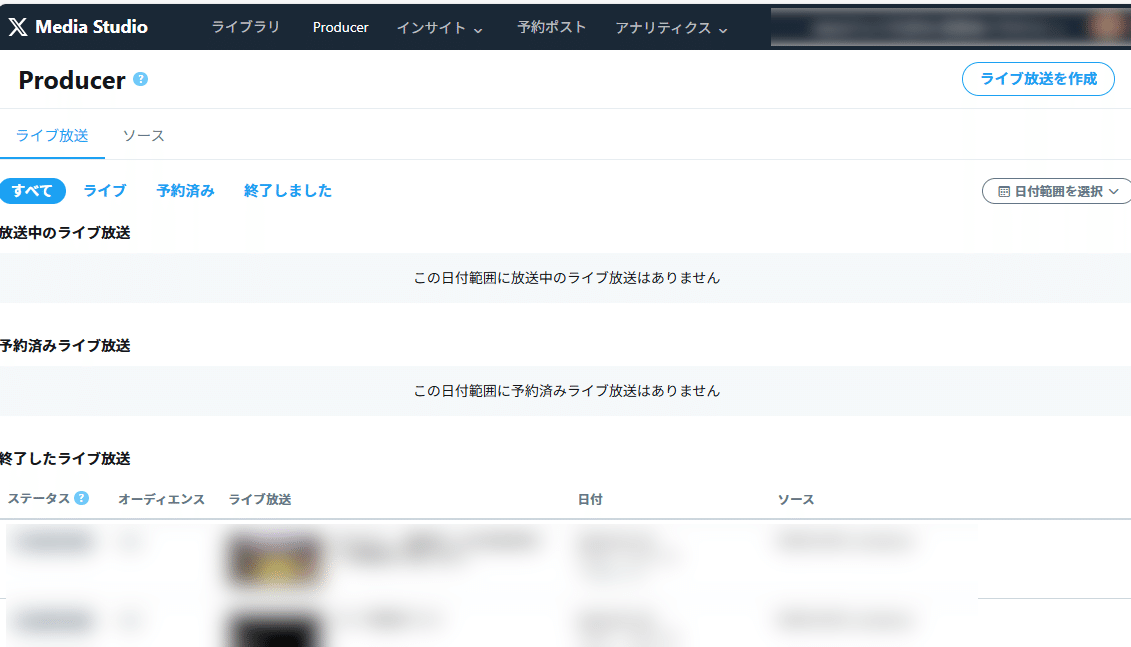Switch to the ソース tab
This screenshot has height=647, width=1131.
point(144,136)
